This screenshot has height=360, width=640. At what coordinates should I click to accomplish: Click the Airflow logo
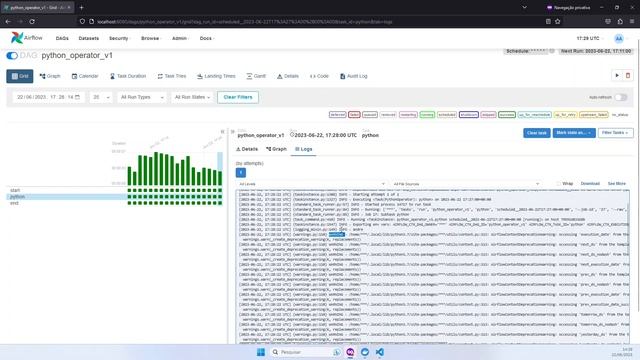click(27, 38)
